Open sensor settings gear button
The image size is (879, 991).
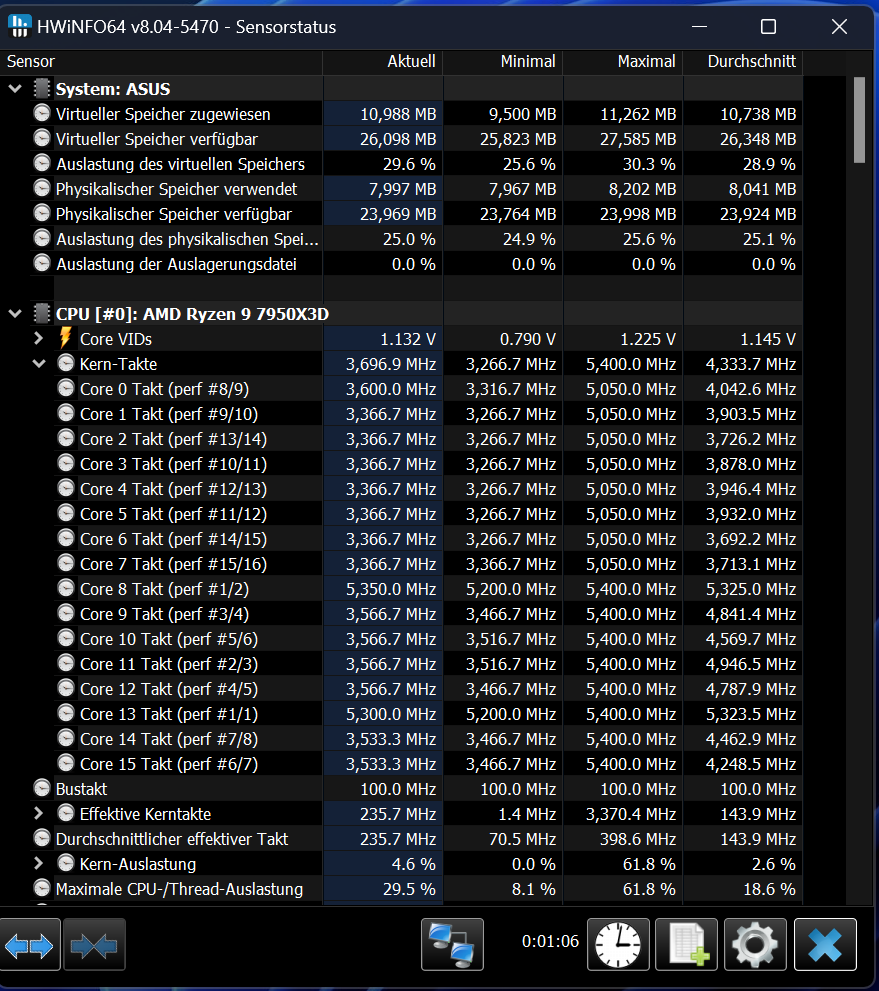tap(755, 944)
